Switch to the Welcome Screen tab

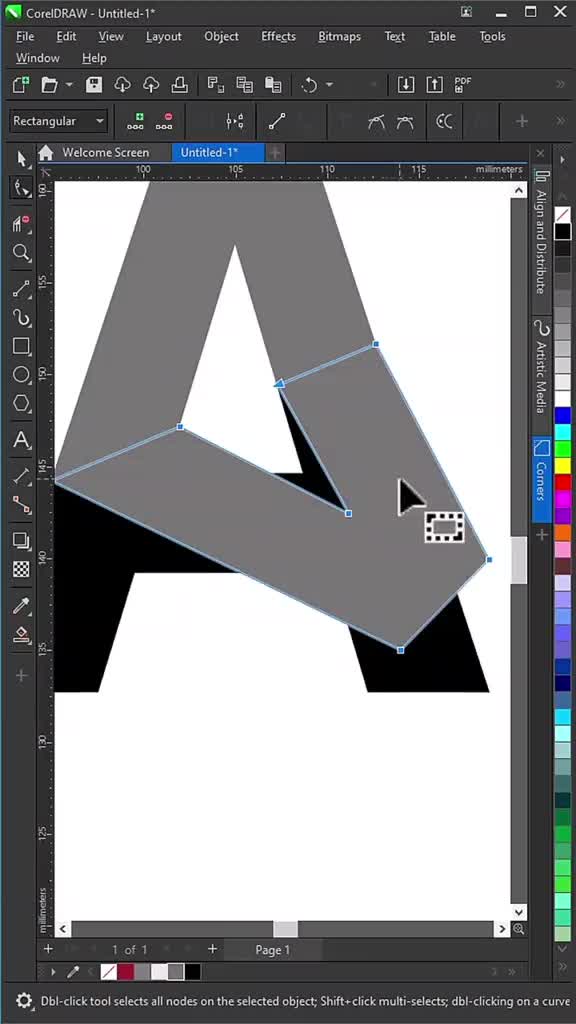pyautogui.click(x=106, y=153)
